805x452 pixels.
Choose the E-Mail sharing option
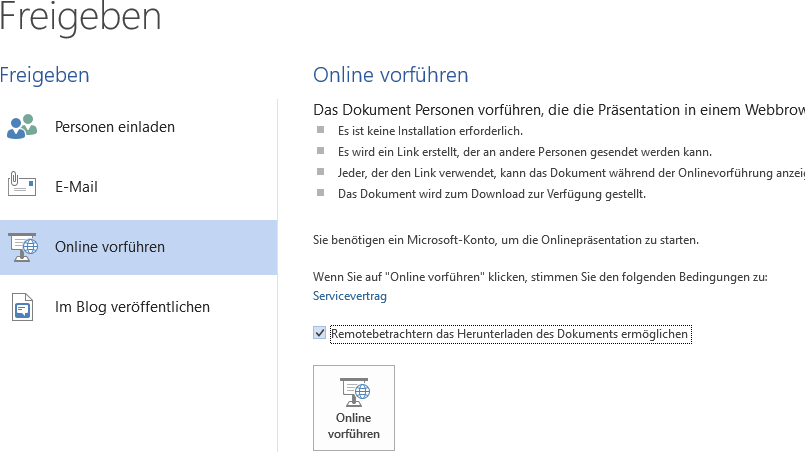76,187
